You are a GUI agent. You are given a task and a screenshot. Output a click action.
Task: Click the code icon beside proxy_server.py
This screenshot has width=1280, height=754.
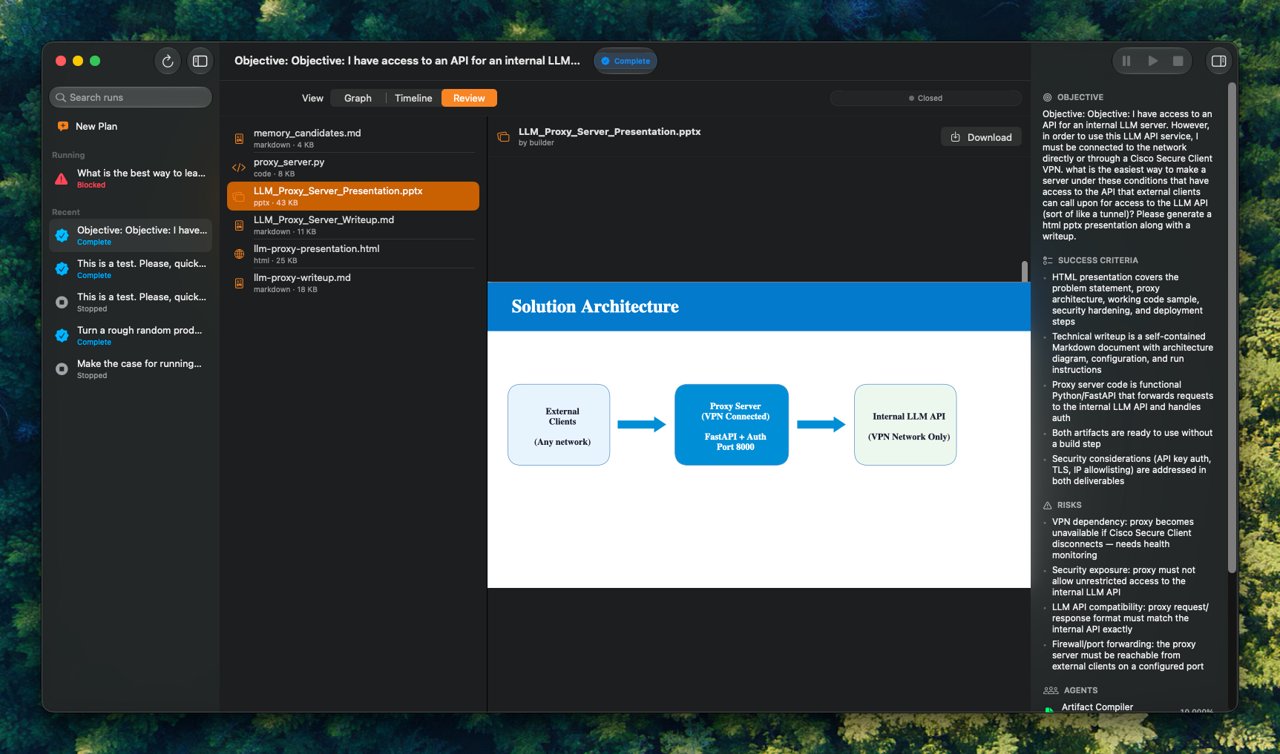pyautogui.click(x=239, y=167)
